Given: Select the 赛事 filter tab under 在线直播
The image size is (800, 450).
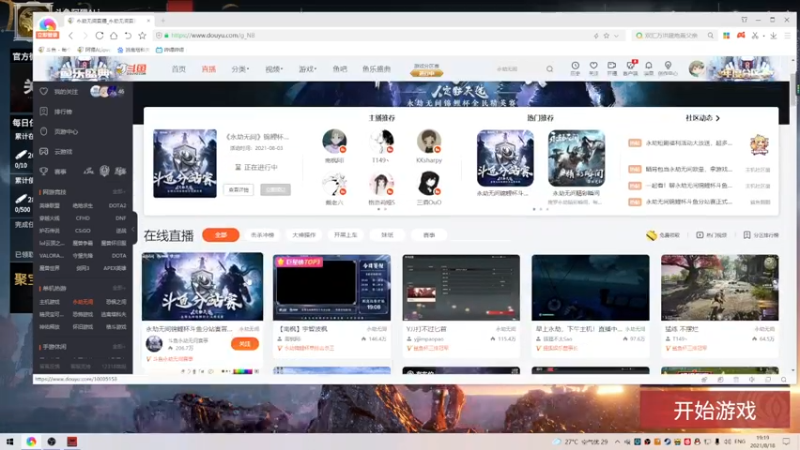Looking at the screenshot, I should point(429,235).
